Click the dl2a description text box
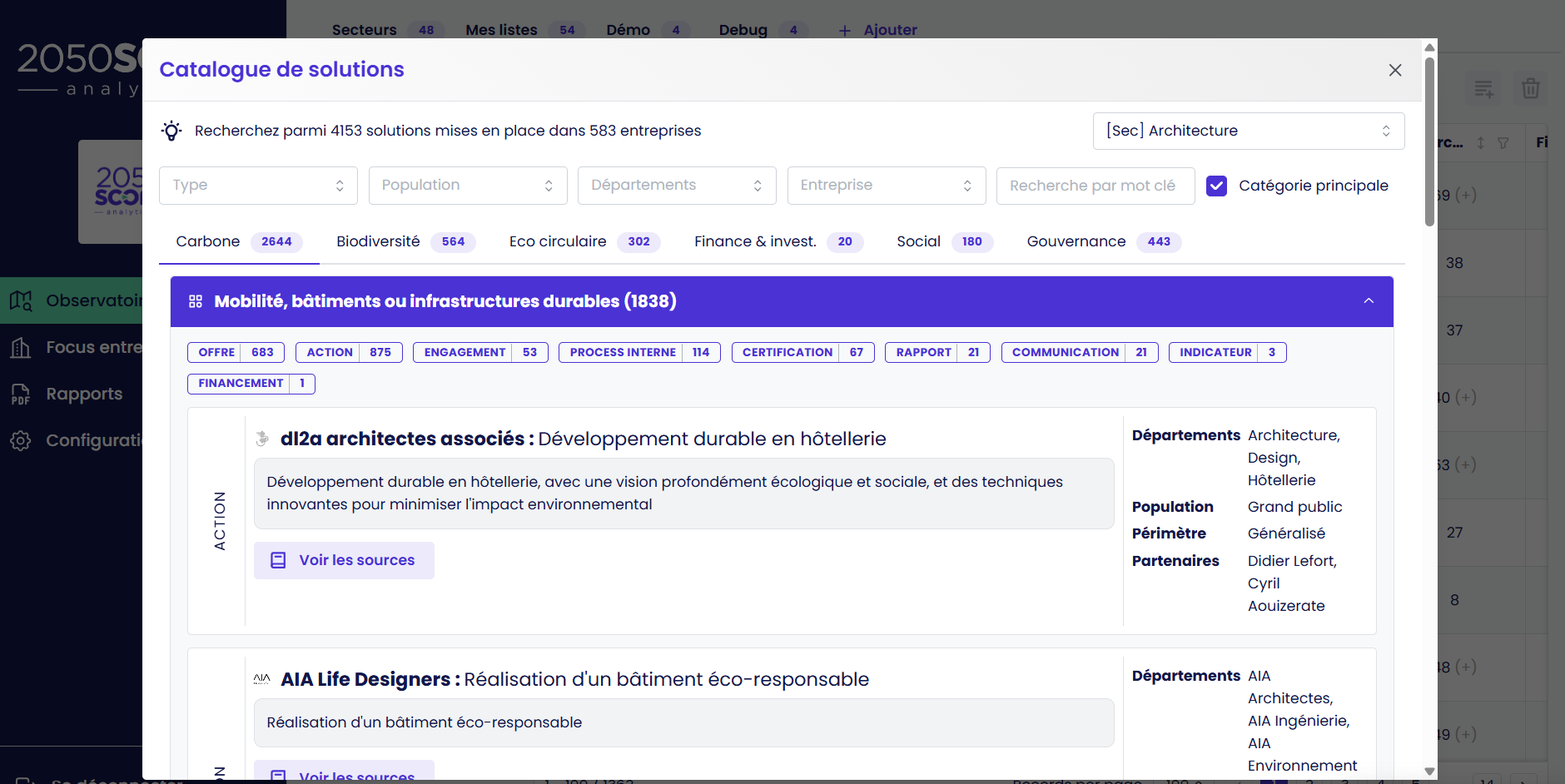The height and width of the screenshot is (784, 1565). (x=684, y=494)
